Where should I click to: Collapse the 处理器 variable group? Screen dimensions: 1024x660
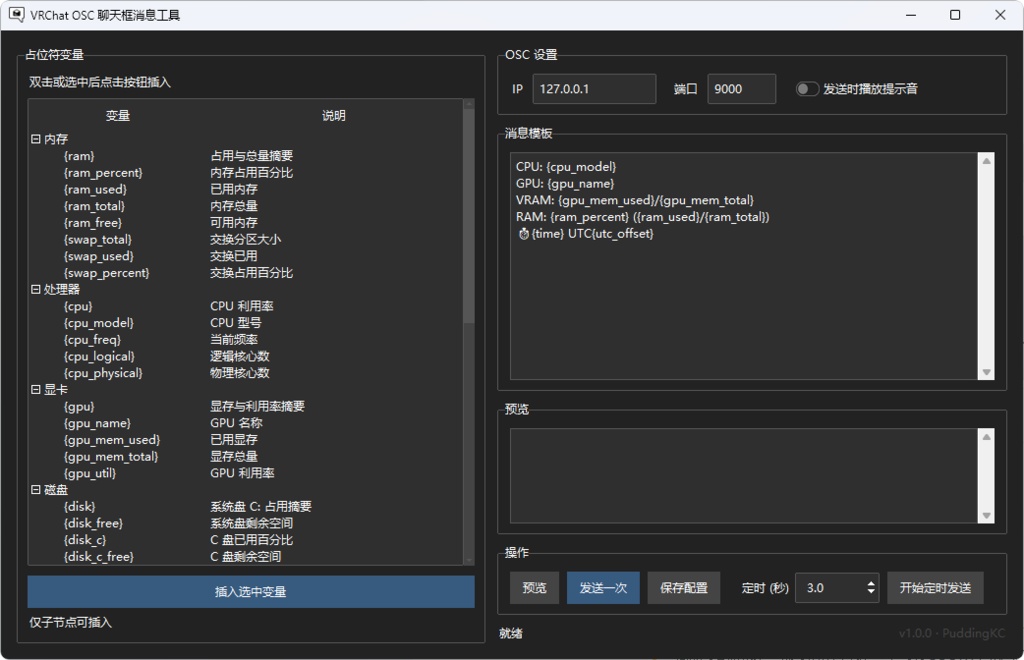(34, 289)
